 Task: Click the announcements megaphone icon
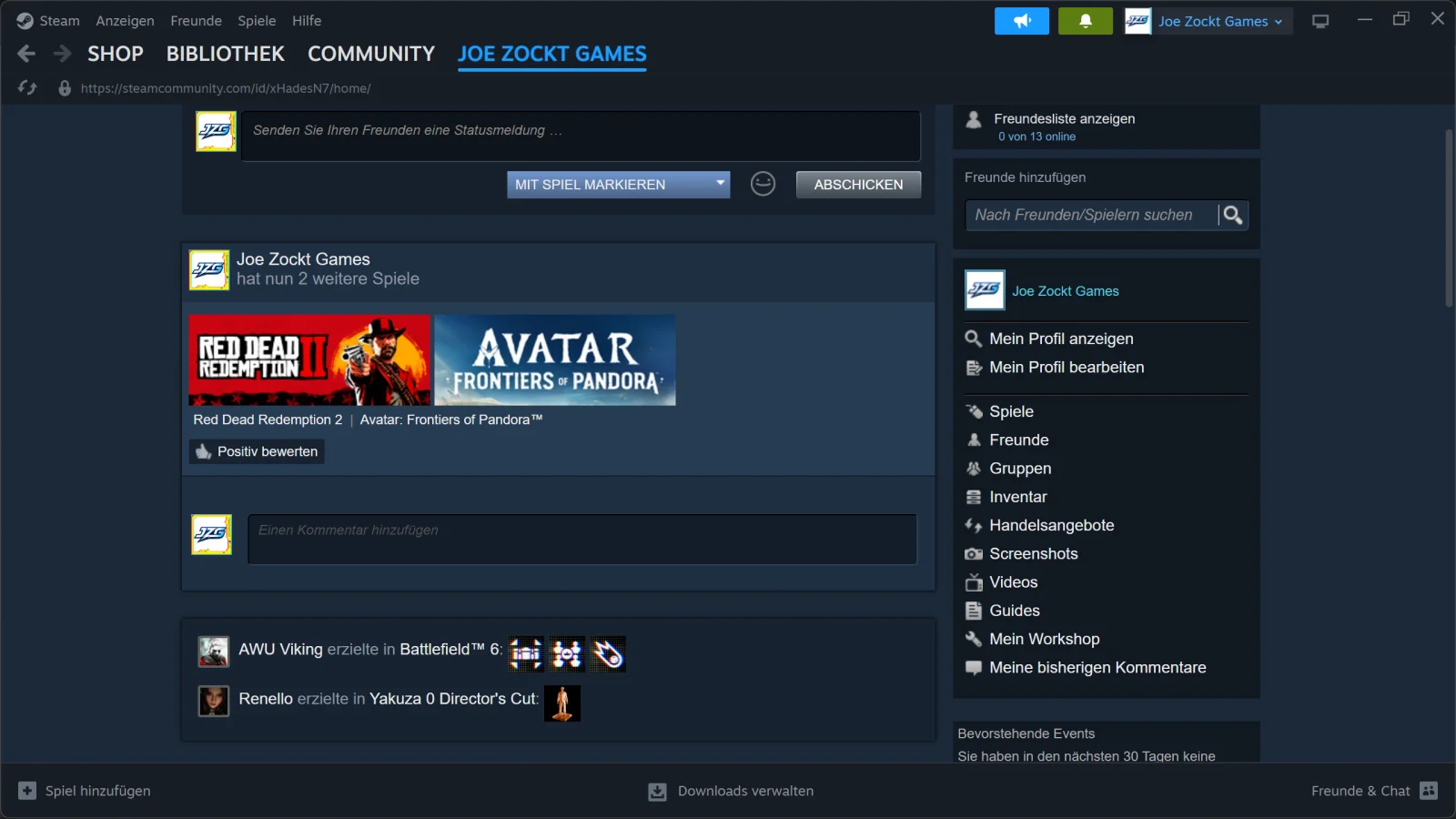[x=1021, y=21]
